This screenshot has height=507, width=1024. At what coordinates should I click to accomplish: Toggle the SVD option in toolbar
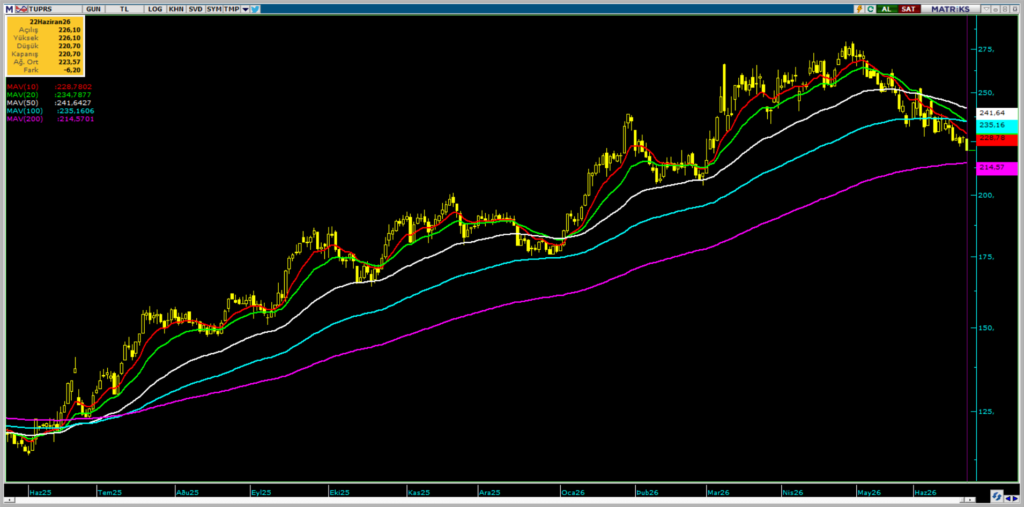click(x=195, y=9)
